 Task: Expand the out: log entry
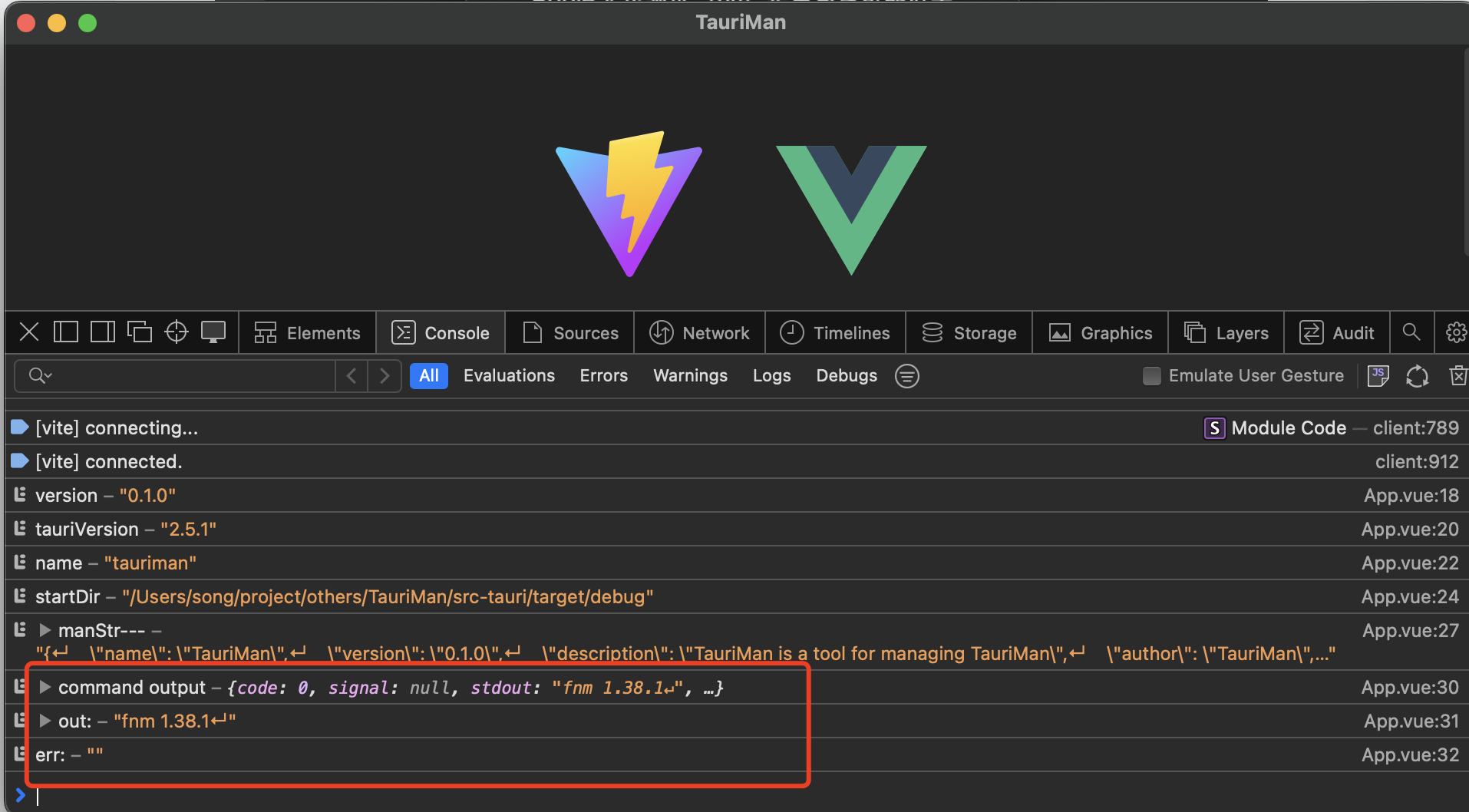point(45,721)
